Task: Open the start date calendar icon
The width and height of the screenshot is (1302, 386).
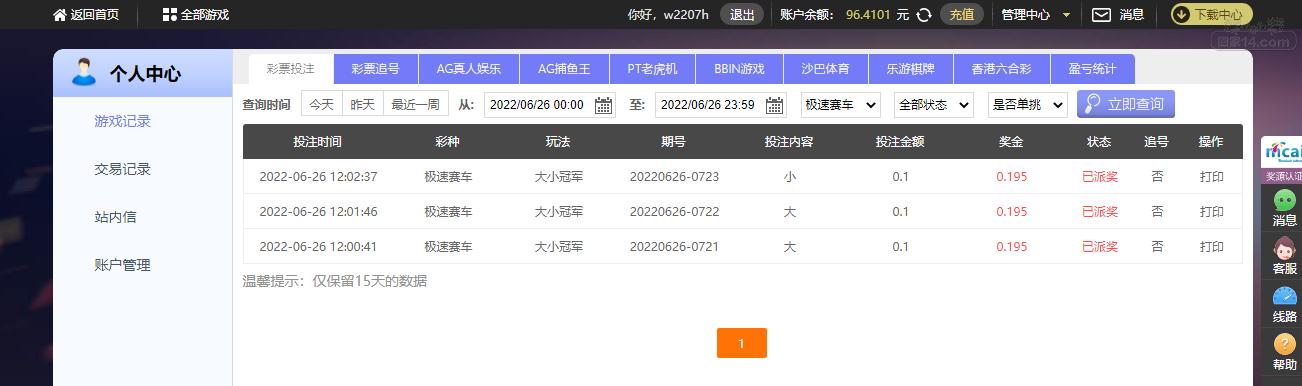Action: click(604, 105)
